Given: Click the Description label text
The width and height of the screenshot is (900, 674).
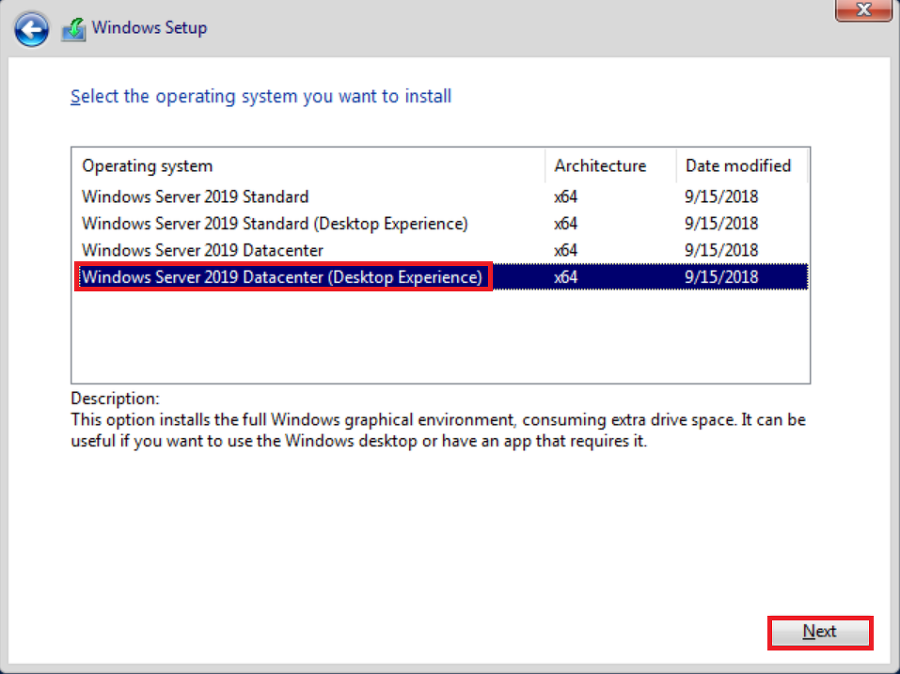Looking at the screenshot, I should [115, 398].
